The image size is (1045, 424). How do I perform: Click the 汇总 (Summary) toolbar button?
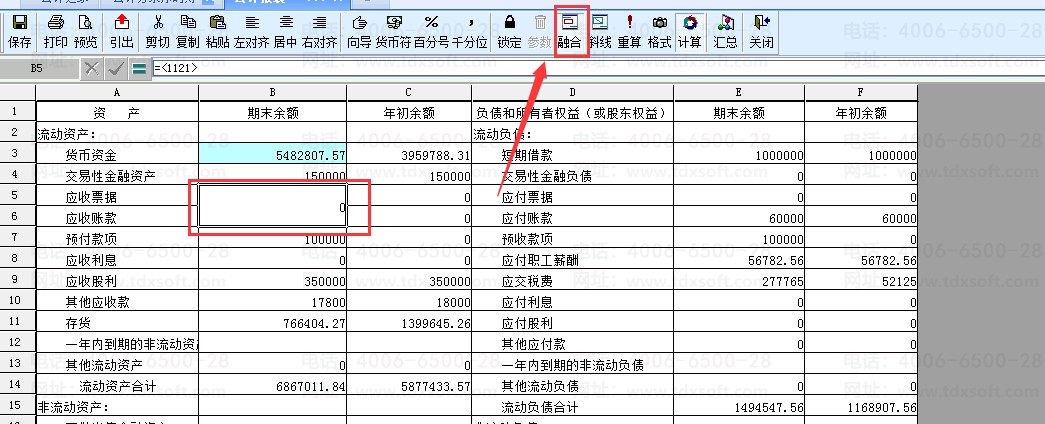click(x=726, y=32)
